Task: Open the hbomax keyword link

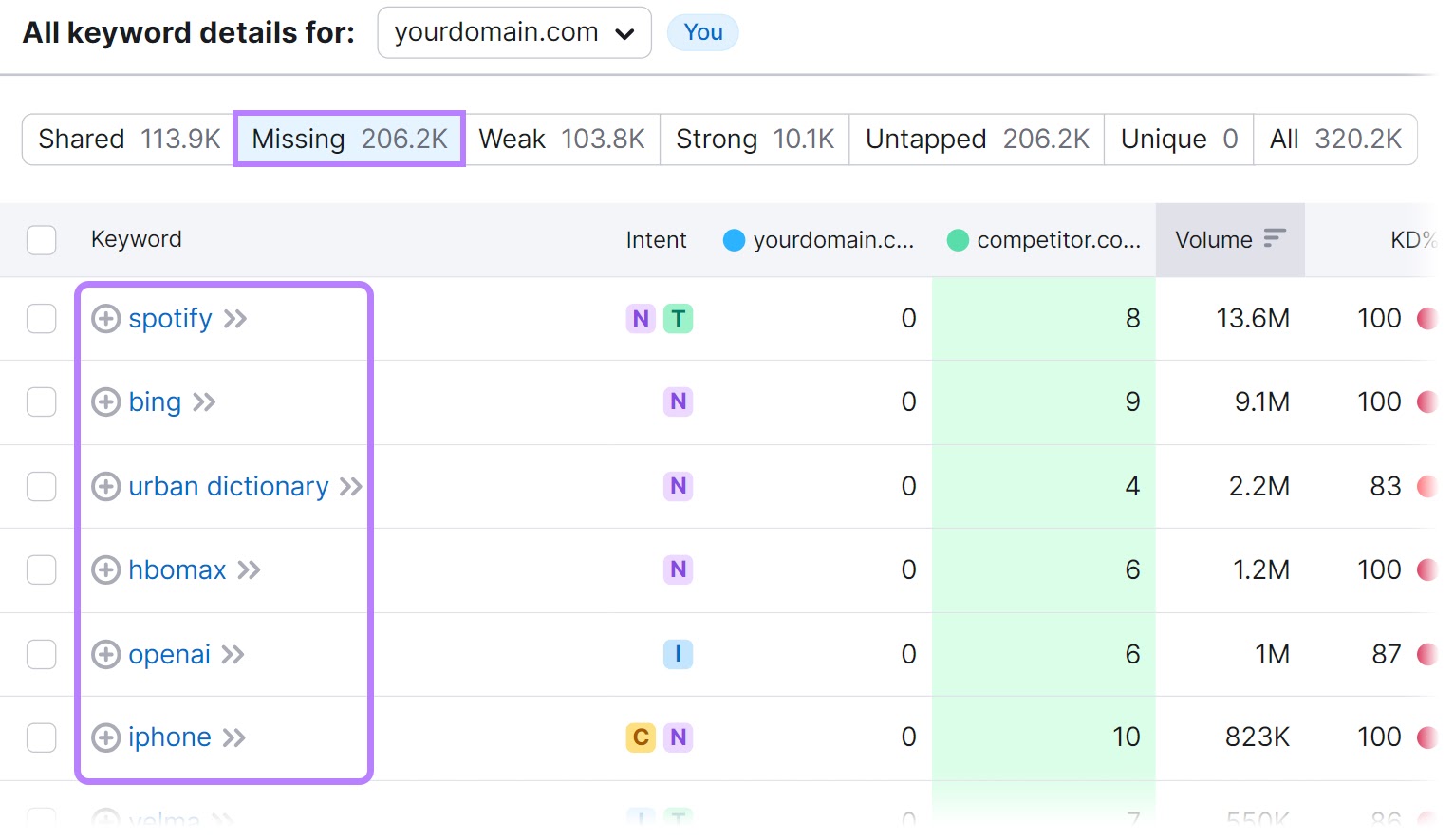Action: pyautogui.click(x=177, y=570)
